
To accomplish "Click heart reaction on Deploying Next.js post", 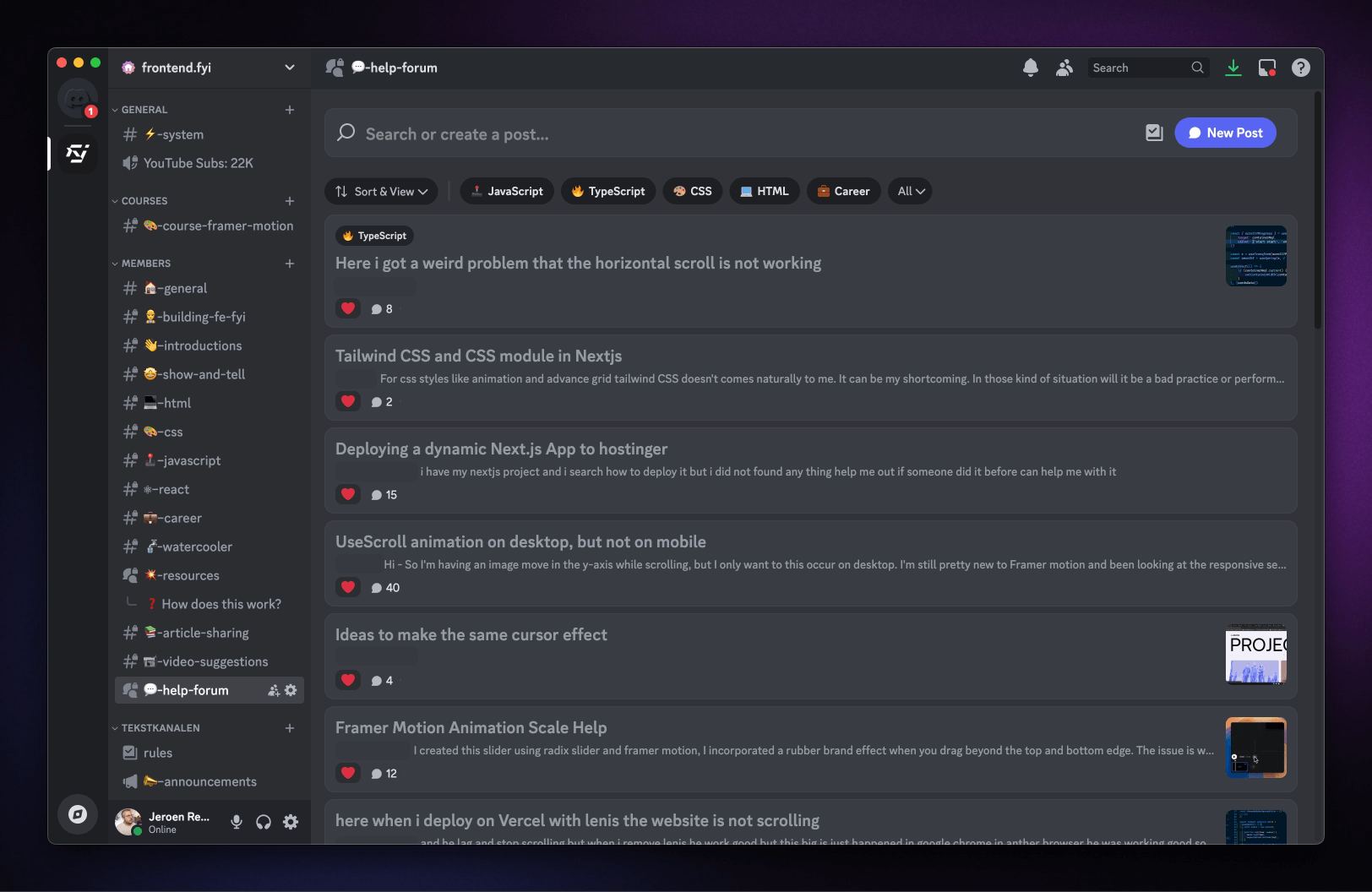I will pyautogui.click(x=348, y=494).
